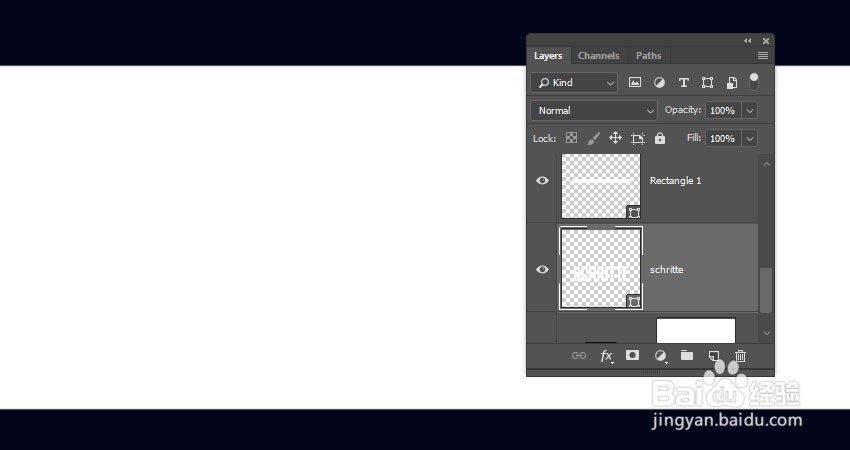The image size is (850, 450).
Task: Delete layer with trash icon
Action: click(x=740, y=356)
